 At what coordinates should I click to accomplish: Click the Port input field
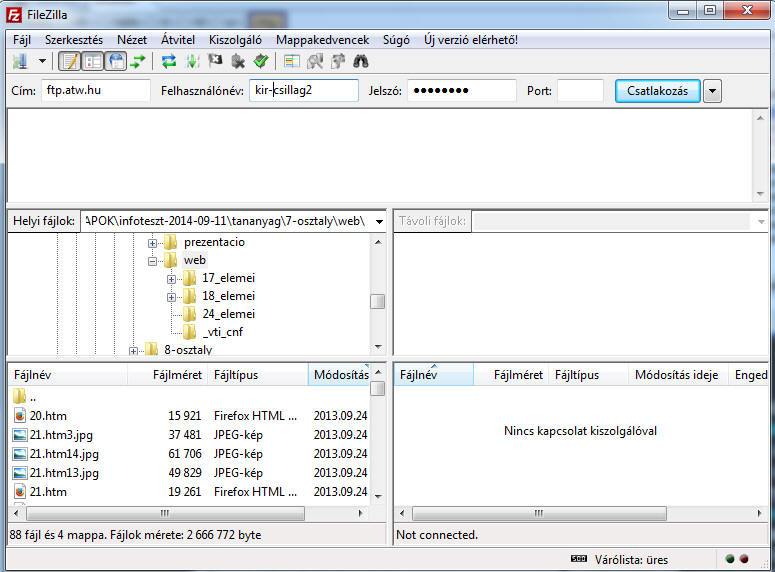tap(580, 90)
